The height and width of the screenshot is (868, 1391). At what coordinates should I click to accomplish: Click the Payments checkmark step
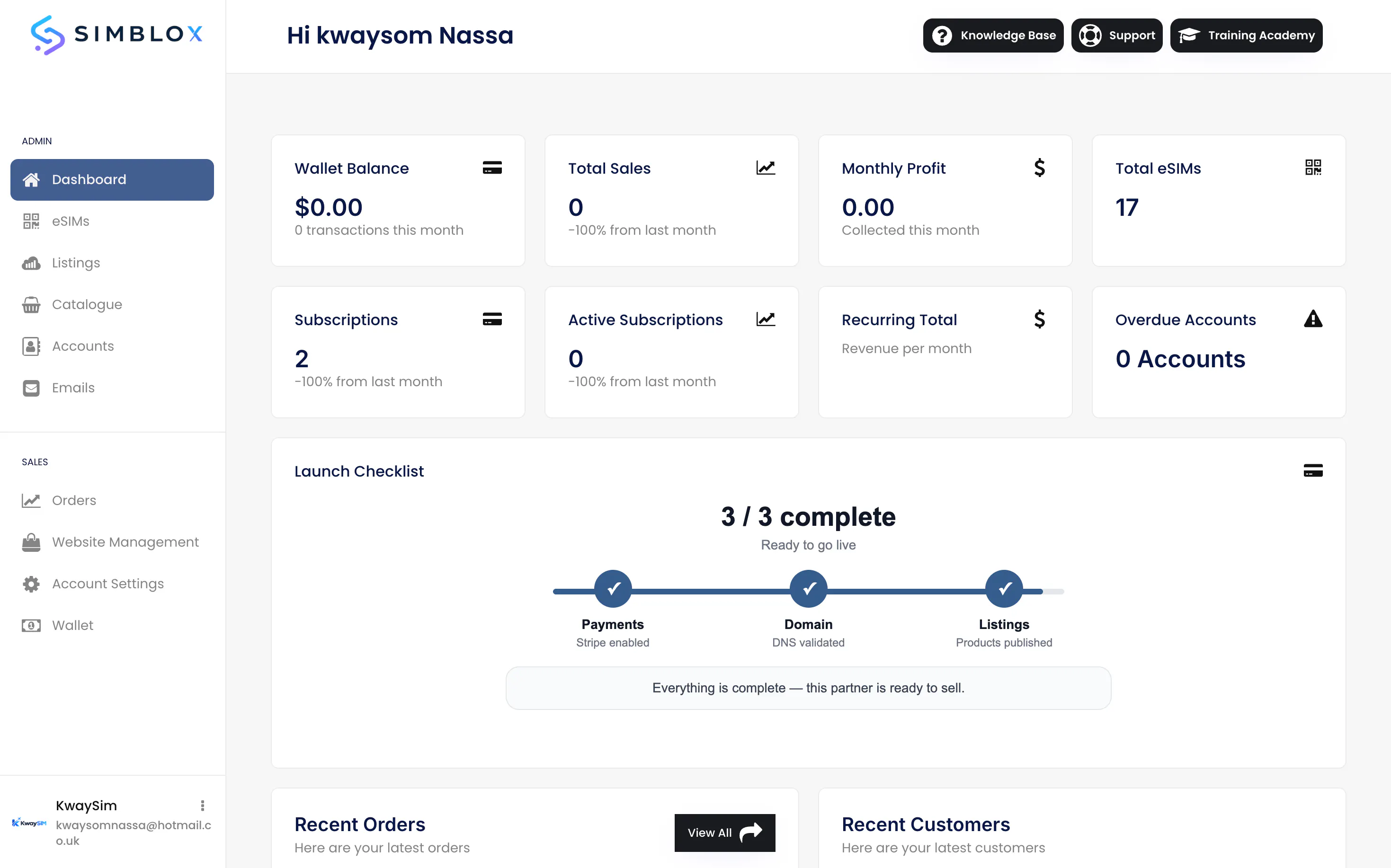coord(613,589)
